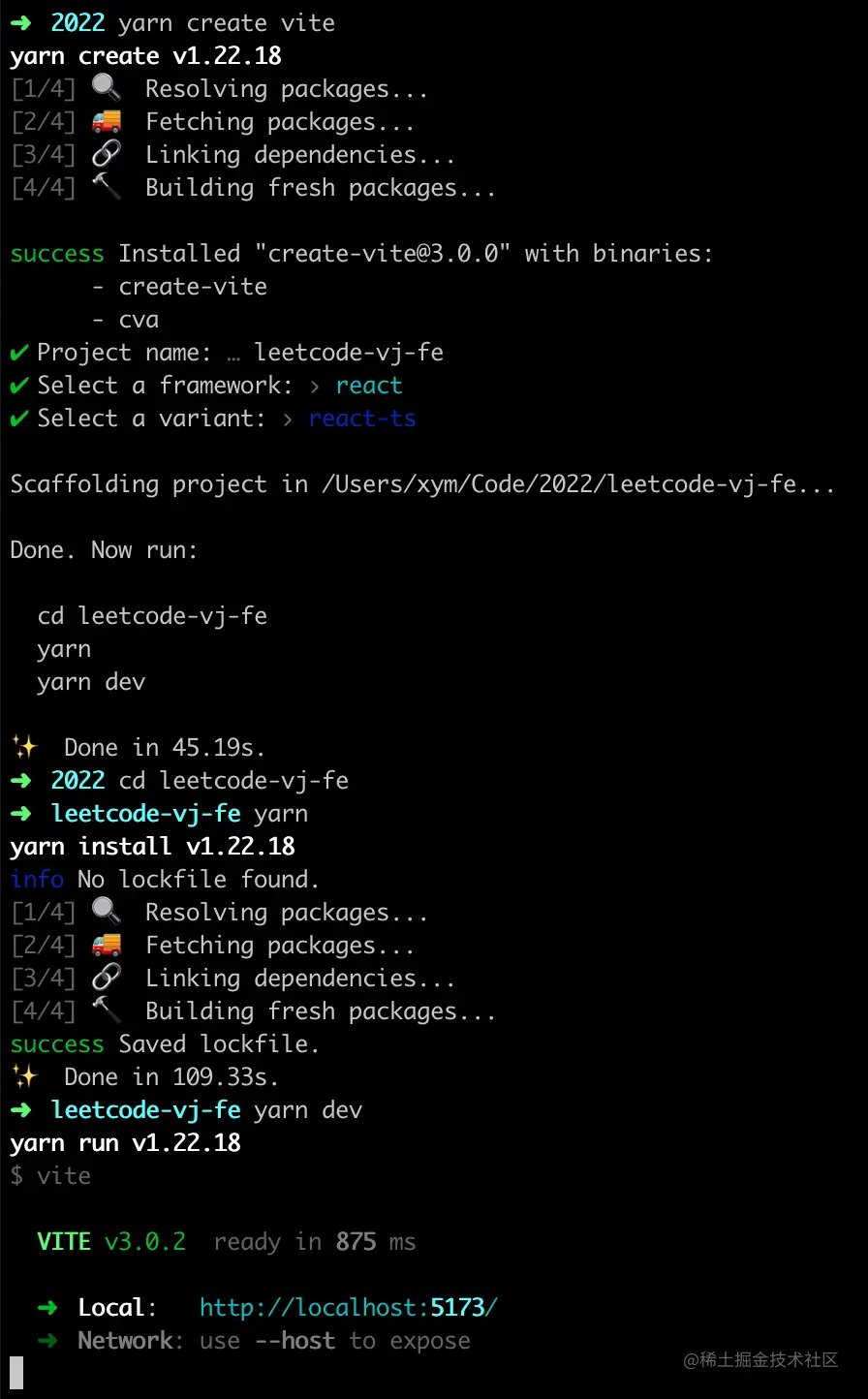Screen dimensions: 868x1399
Task: Click the react-ts variant text
Action: click(x=362, y=419)
